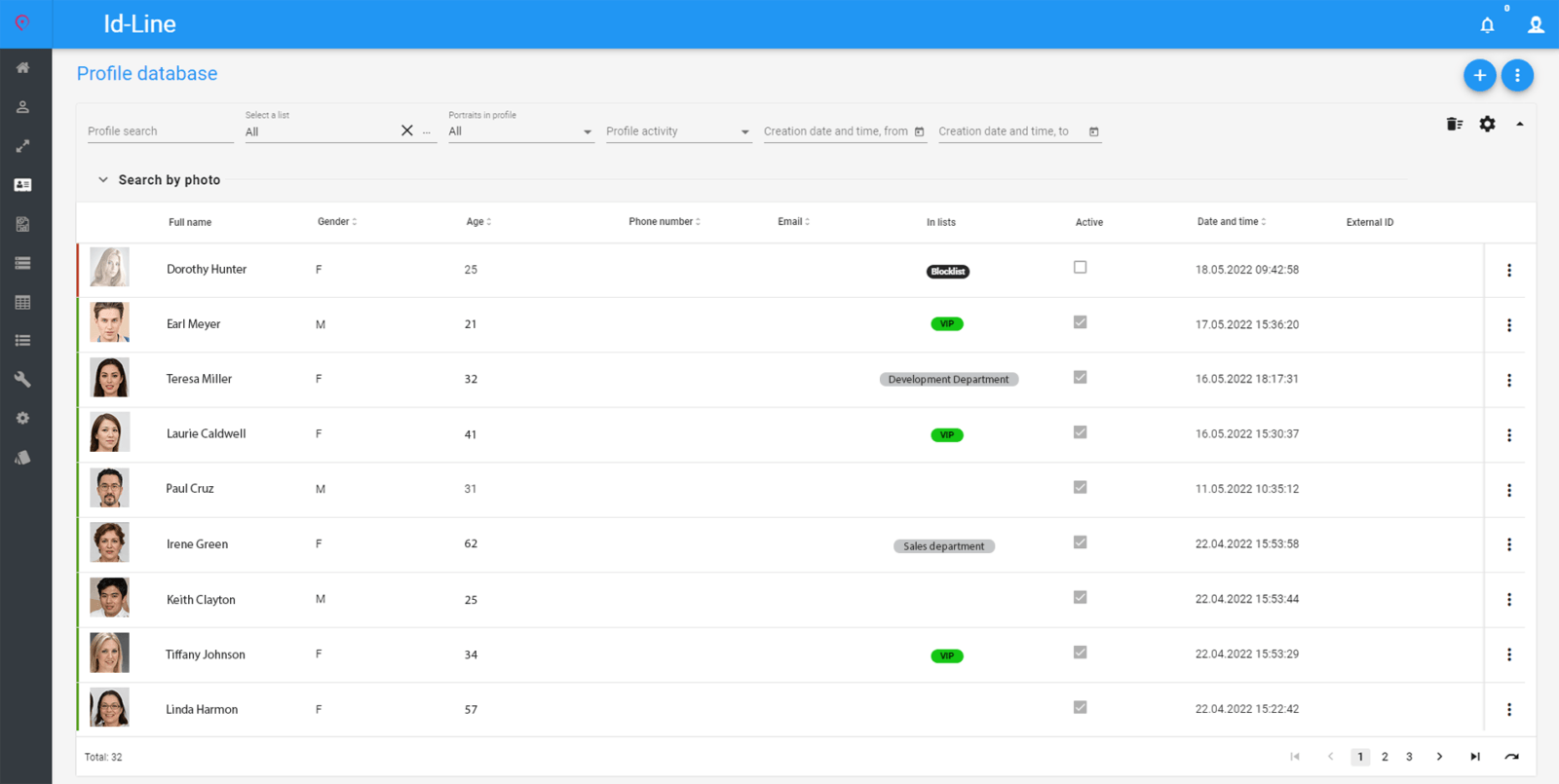
Task: Click the notifications bell icon
Action: tap(1487, 25)
